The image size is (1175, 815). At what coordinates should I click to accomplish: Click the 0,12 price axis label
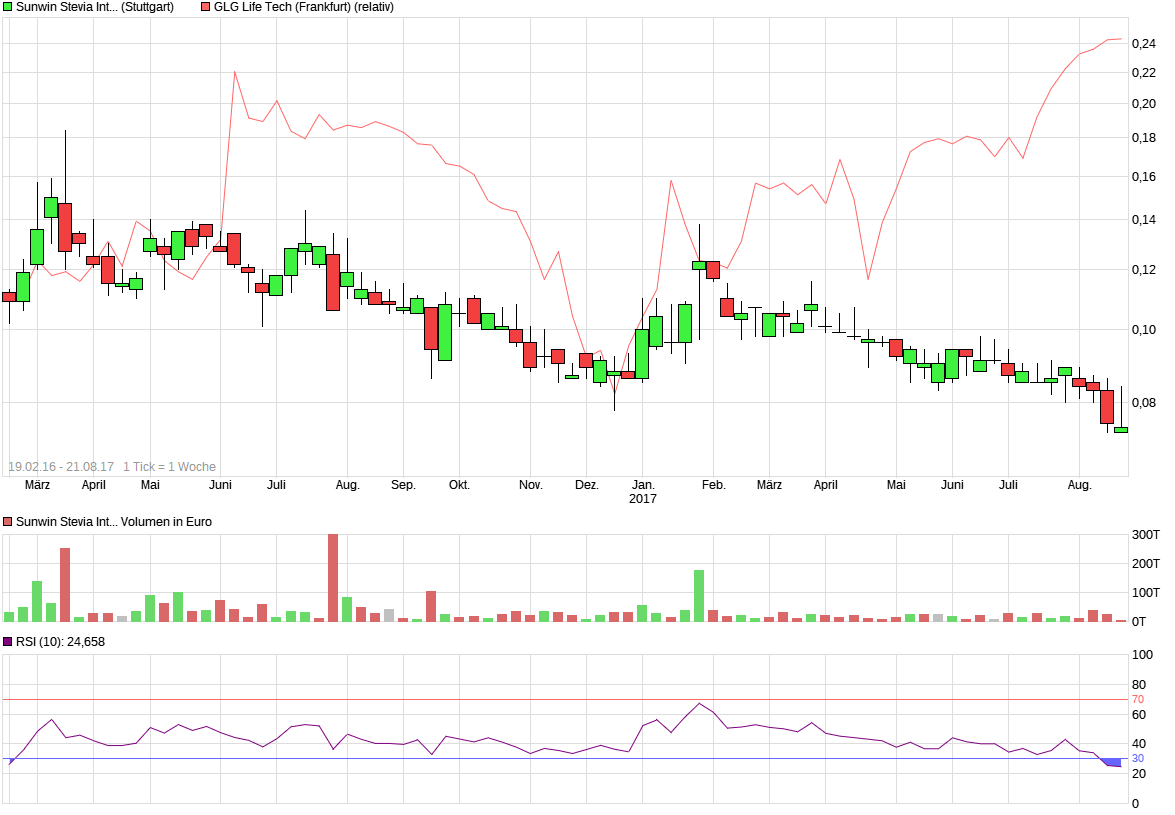(1144, 270)
